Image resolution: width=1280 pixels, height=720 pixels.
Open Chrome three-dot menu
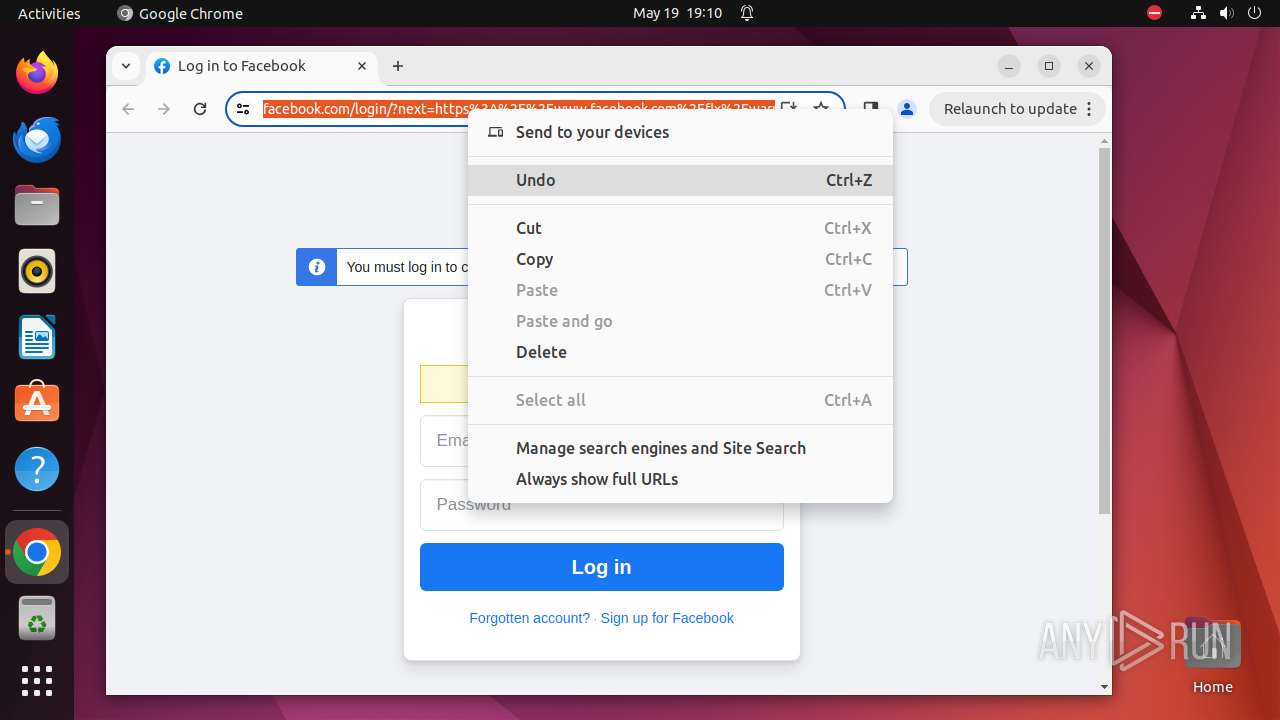pyautogui.click(x=1090, y=109)
